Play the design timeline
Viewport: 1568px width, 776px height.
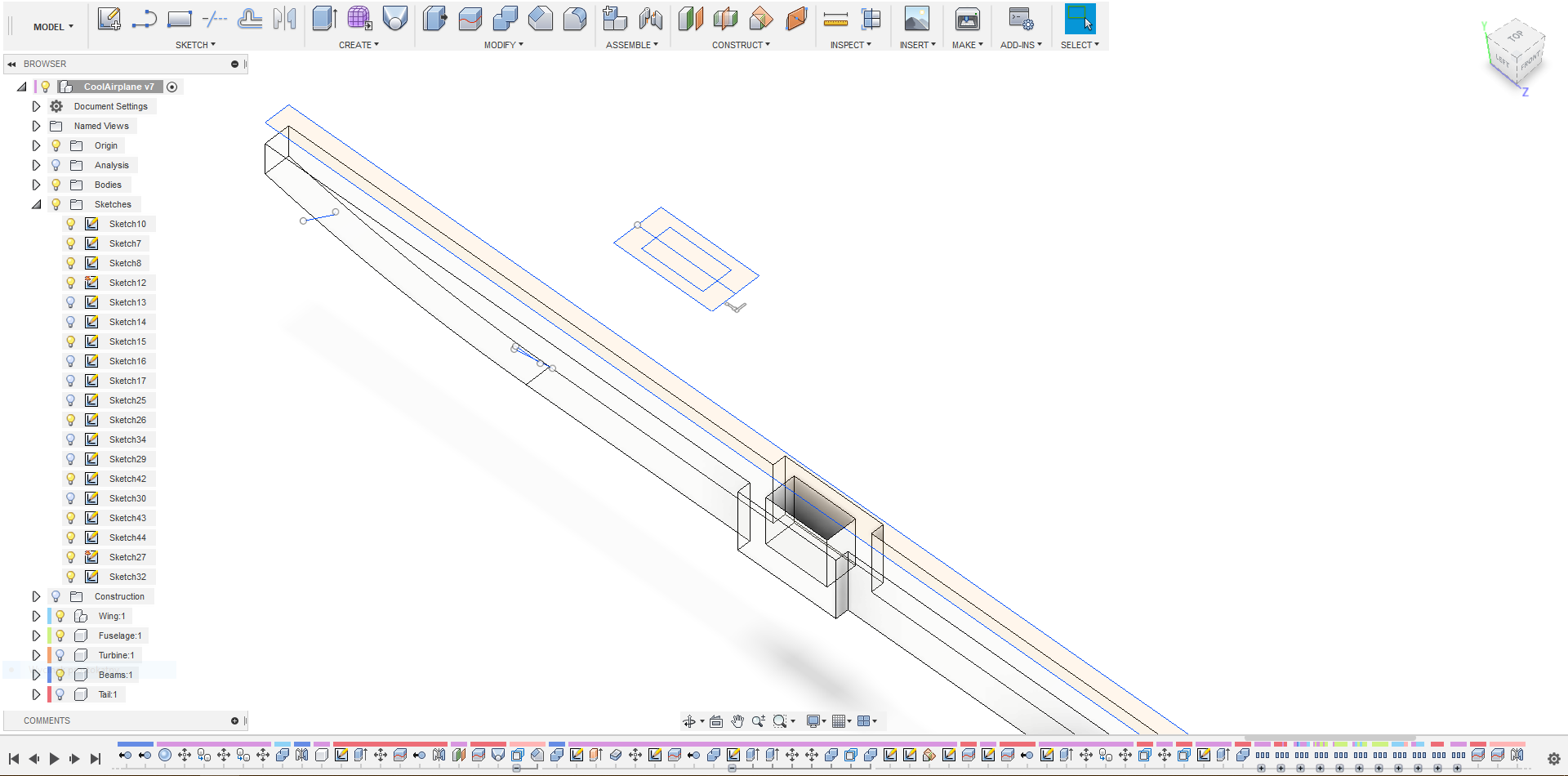54,759
